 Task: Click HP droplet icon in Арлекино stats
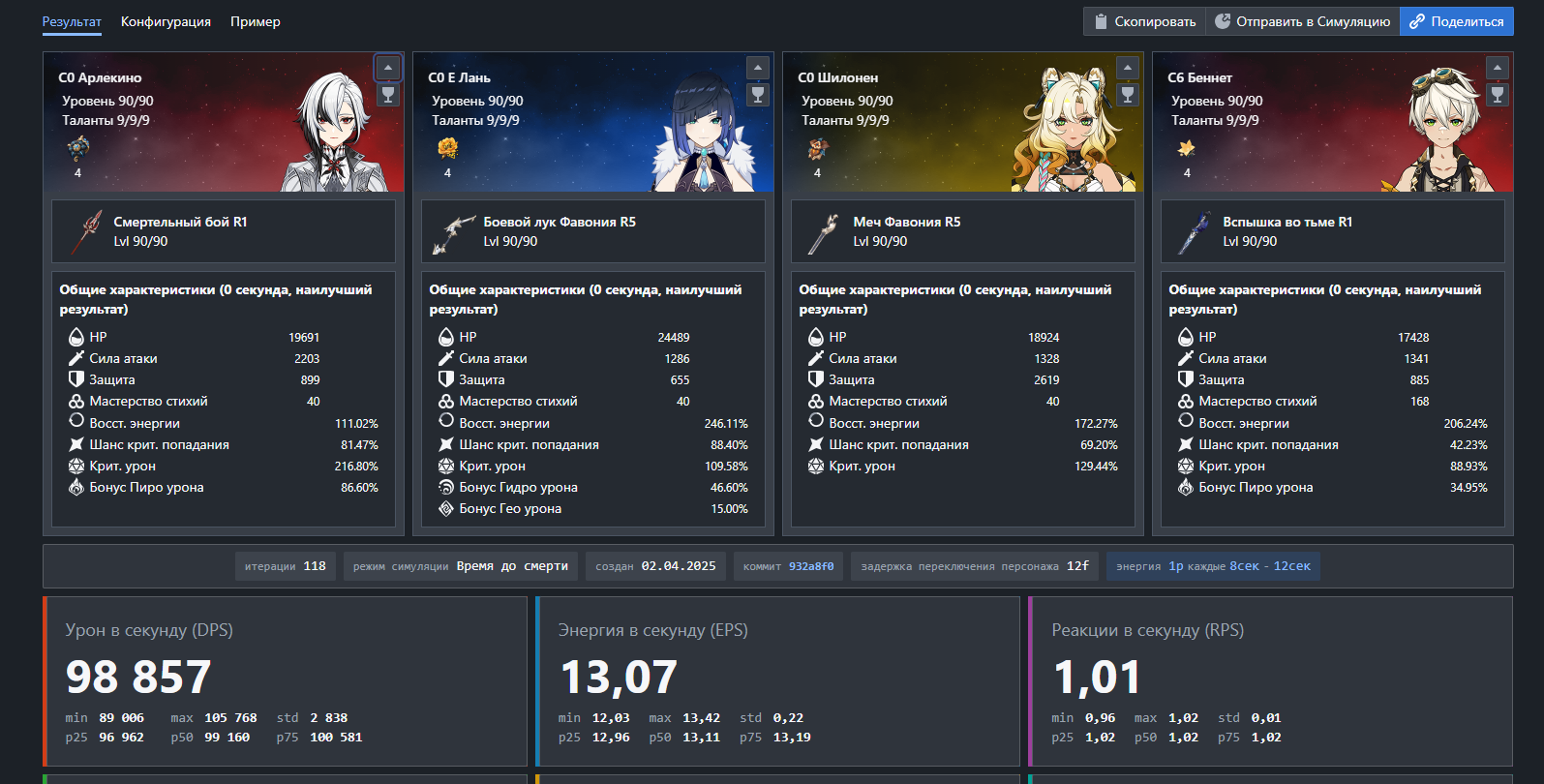click(x=76, y=337)
